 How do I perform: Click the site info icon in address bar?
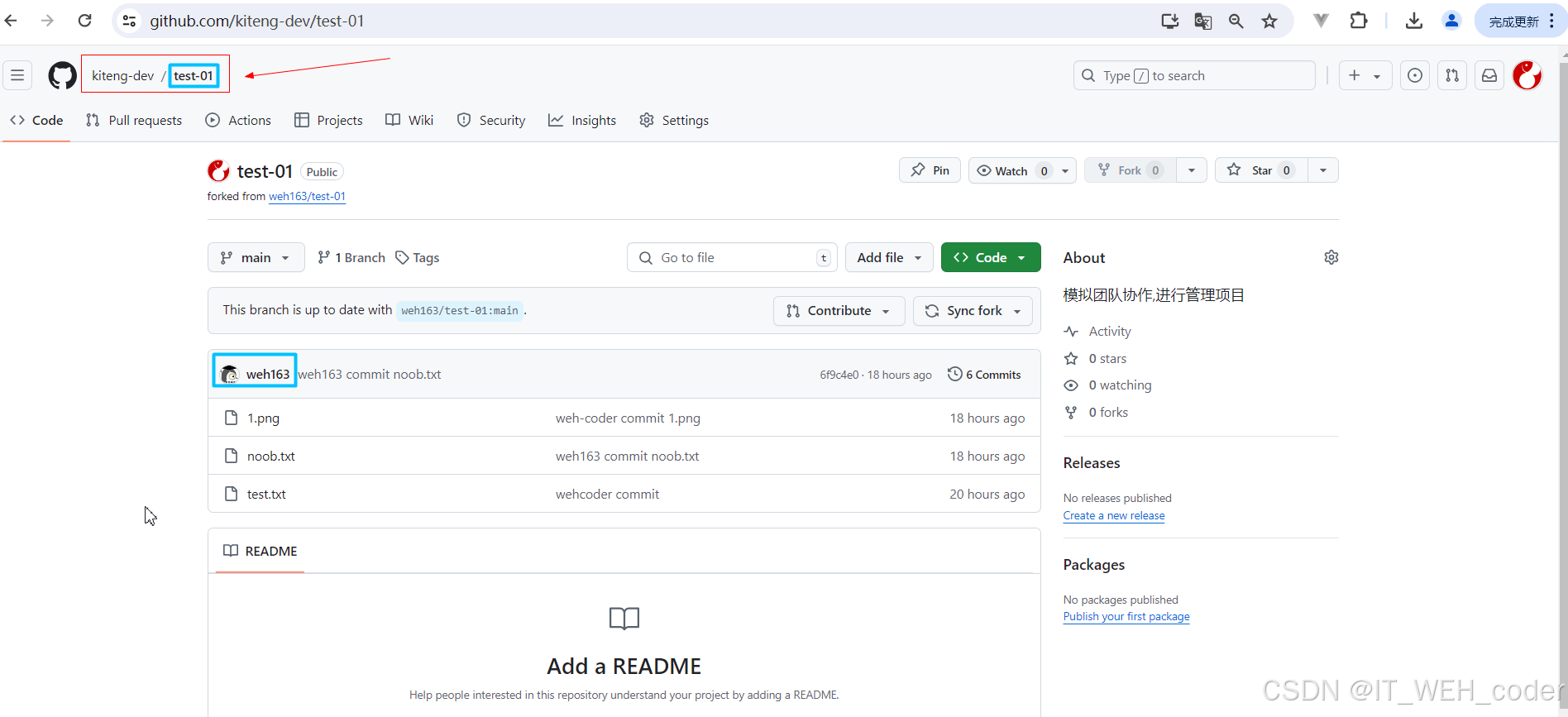129,21
